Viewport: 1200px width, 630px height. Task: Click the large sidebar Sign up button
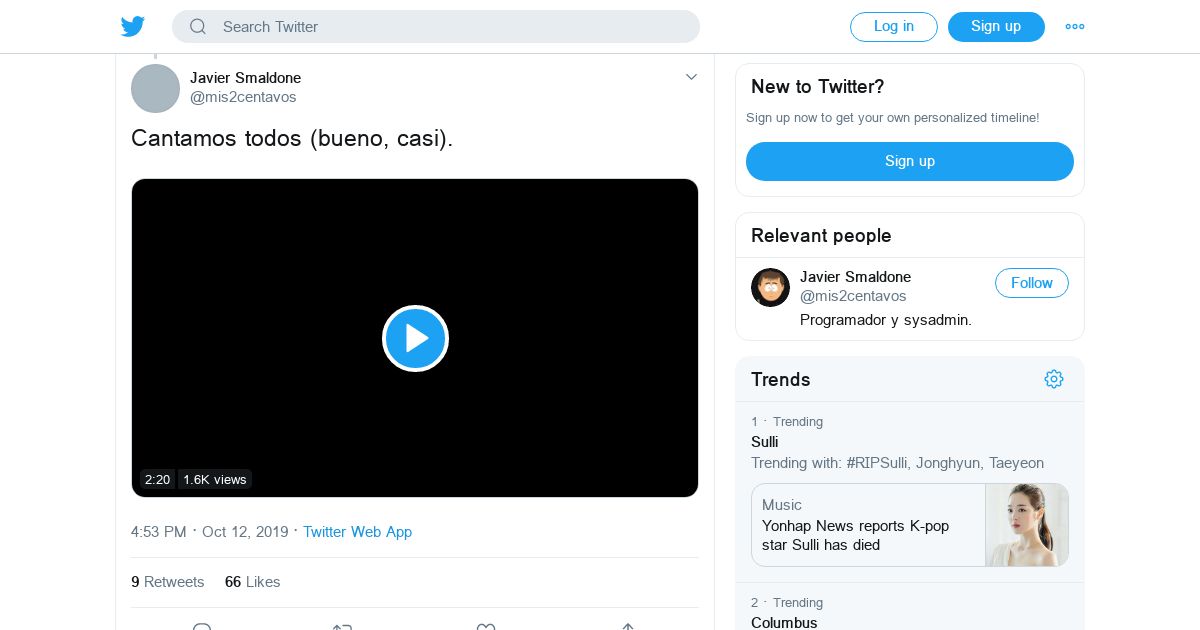coord(909,161)
